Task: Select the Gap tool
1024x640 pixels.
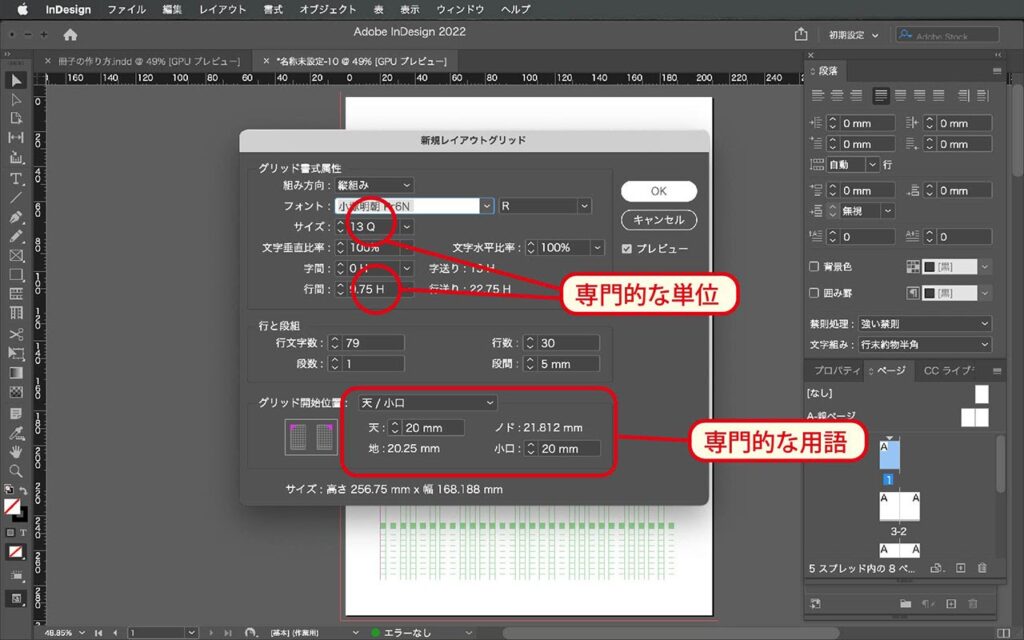Action: pos(16,138)
